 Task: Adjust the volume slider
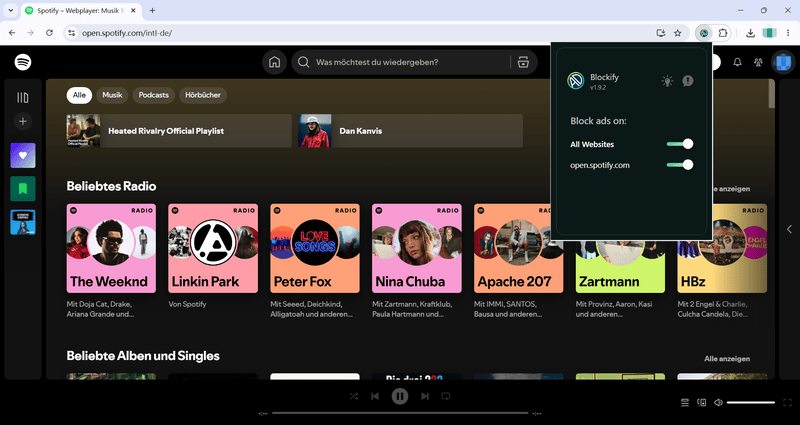pyautogui.click(x=751, y=403)
